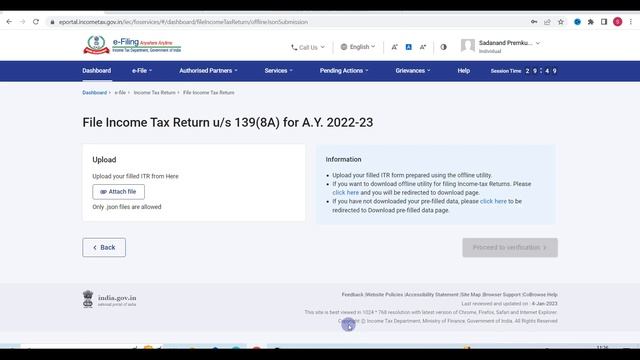Open the Extensions puzzle icon
This screenshot has height=360, width=640.
pyautogui.click(x=591, y=22)
